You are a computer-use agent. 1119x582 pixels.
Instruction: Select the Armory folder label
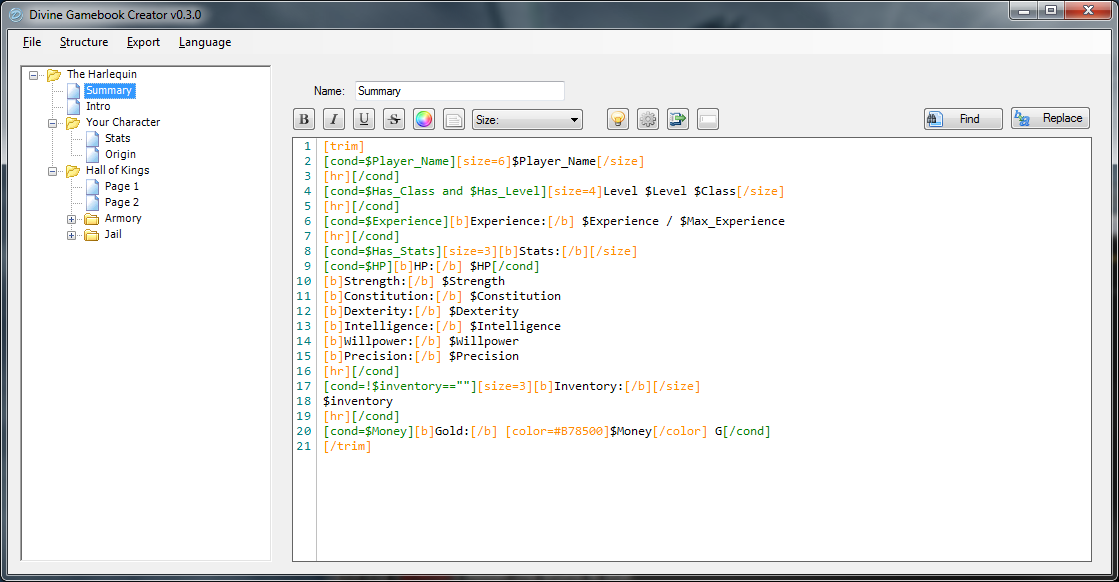(x=123, y=218)
